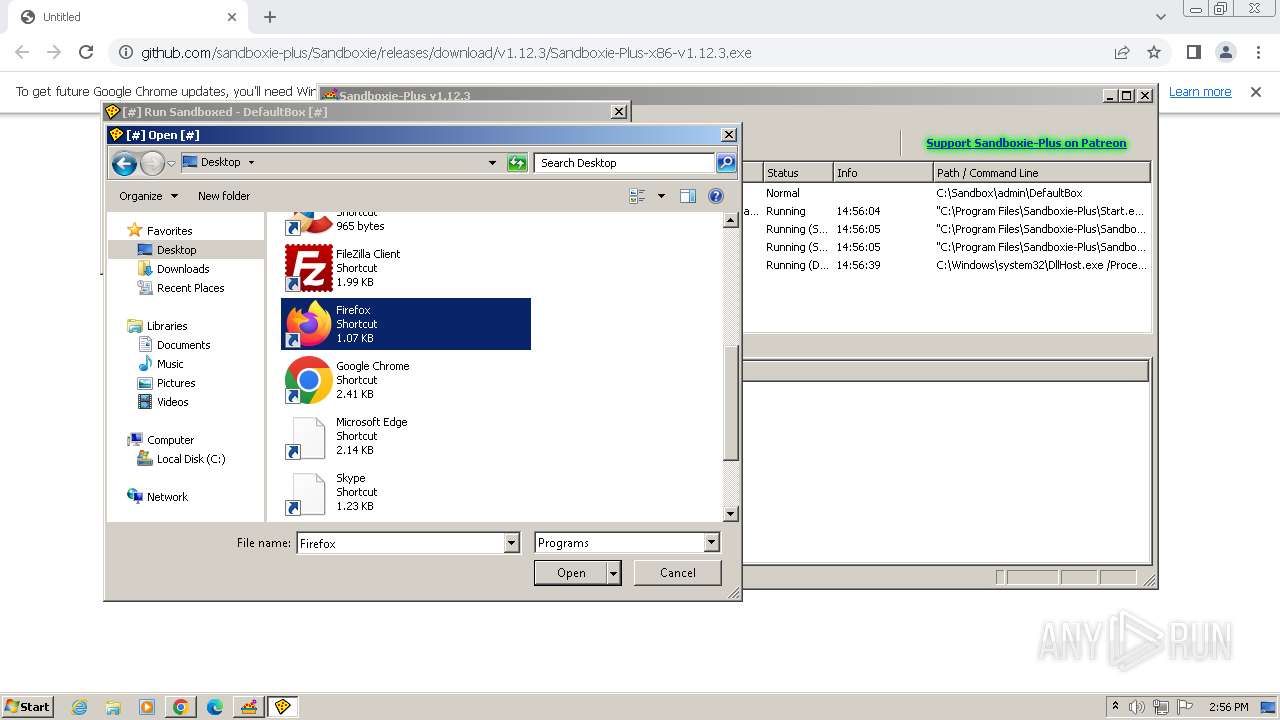Image resolution: width=1280 pixels, height=720 pixels.
Task: Click Support Sandboxie-Plus on Patreon link
Action: click(1026, 143)
